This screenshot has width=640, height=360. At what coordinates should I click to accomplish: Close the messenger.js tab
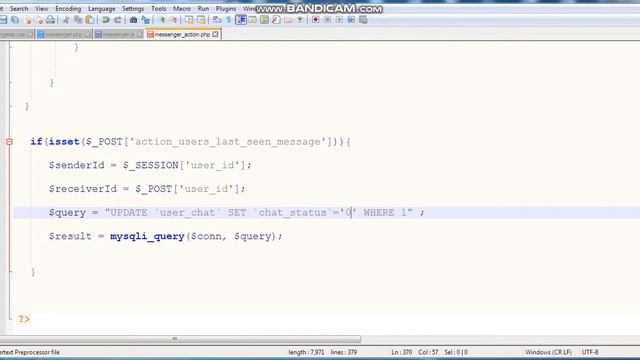[x=139, y=35]
